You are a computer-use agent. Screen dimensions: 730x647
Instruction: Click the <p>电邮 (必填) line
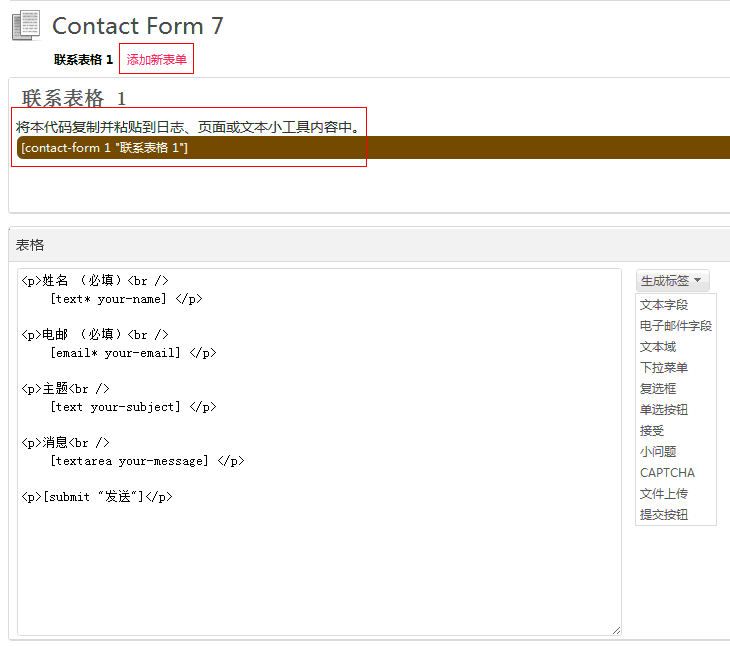pos(95,335)
